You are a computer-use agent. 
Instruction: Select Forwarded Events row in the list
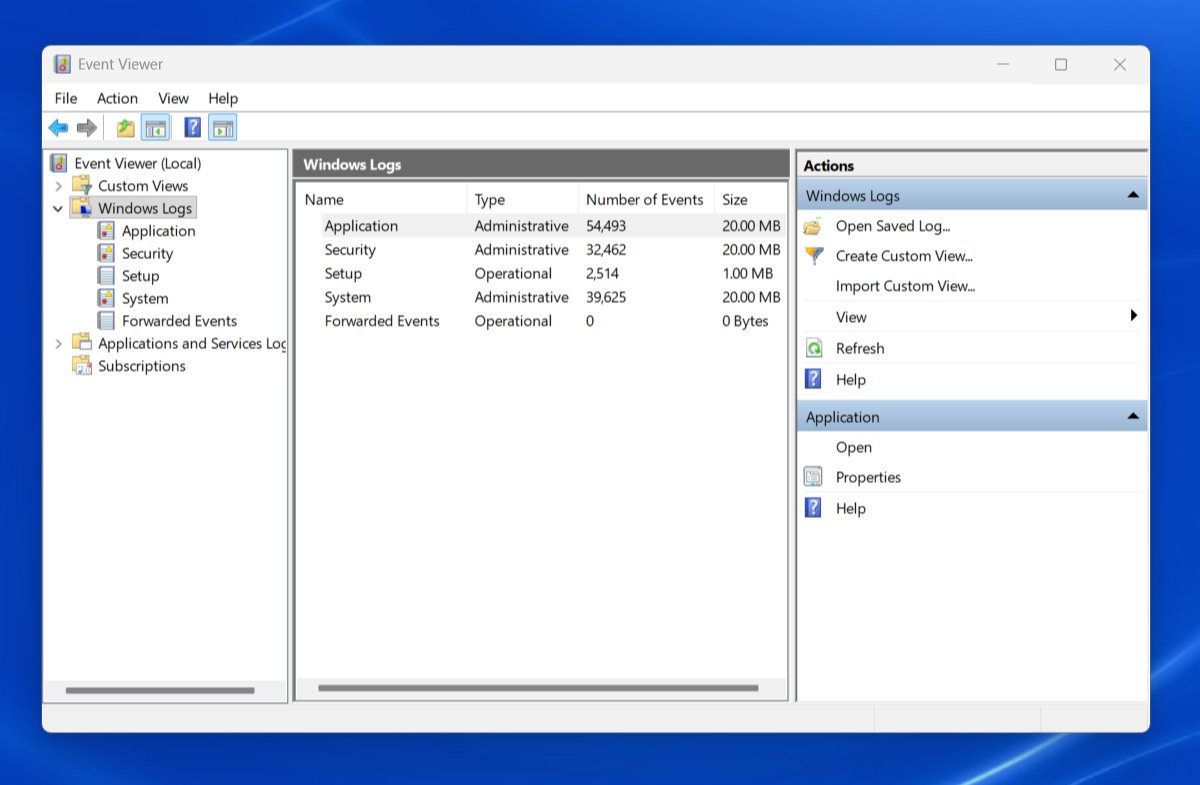(541, 321)
